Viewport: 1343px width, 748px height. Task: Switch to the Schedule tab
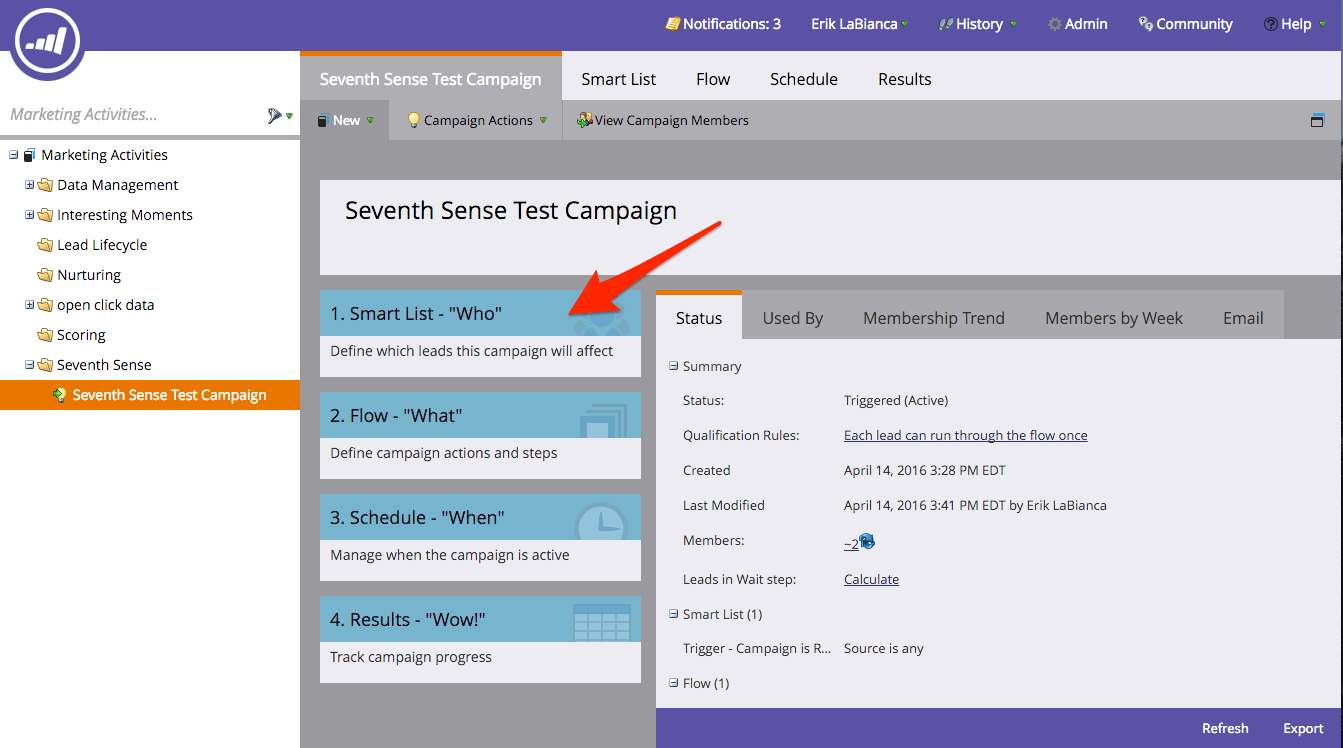[804, 79]
